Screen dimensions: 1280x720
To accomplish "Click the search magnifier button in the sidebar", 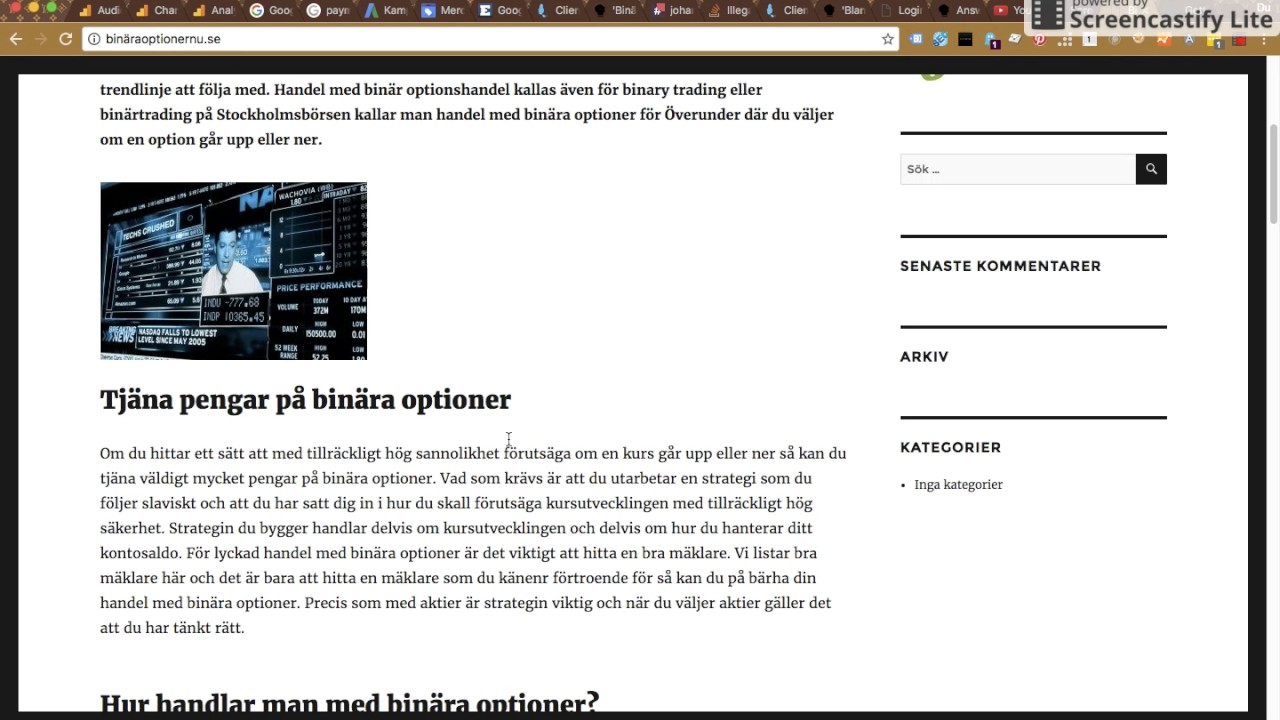I will coord(1151,169).
